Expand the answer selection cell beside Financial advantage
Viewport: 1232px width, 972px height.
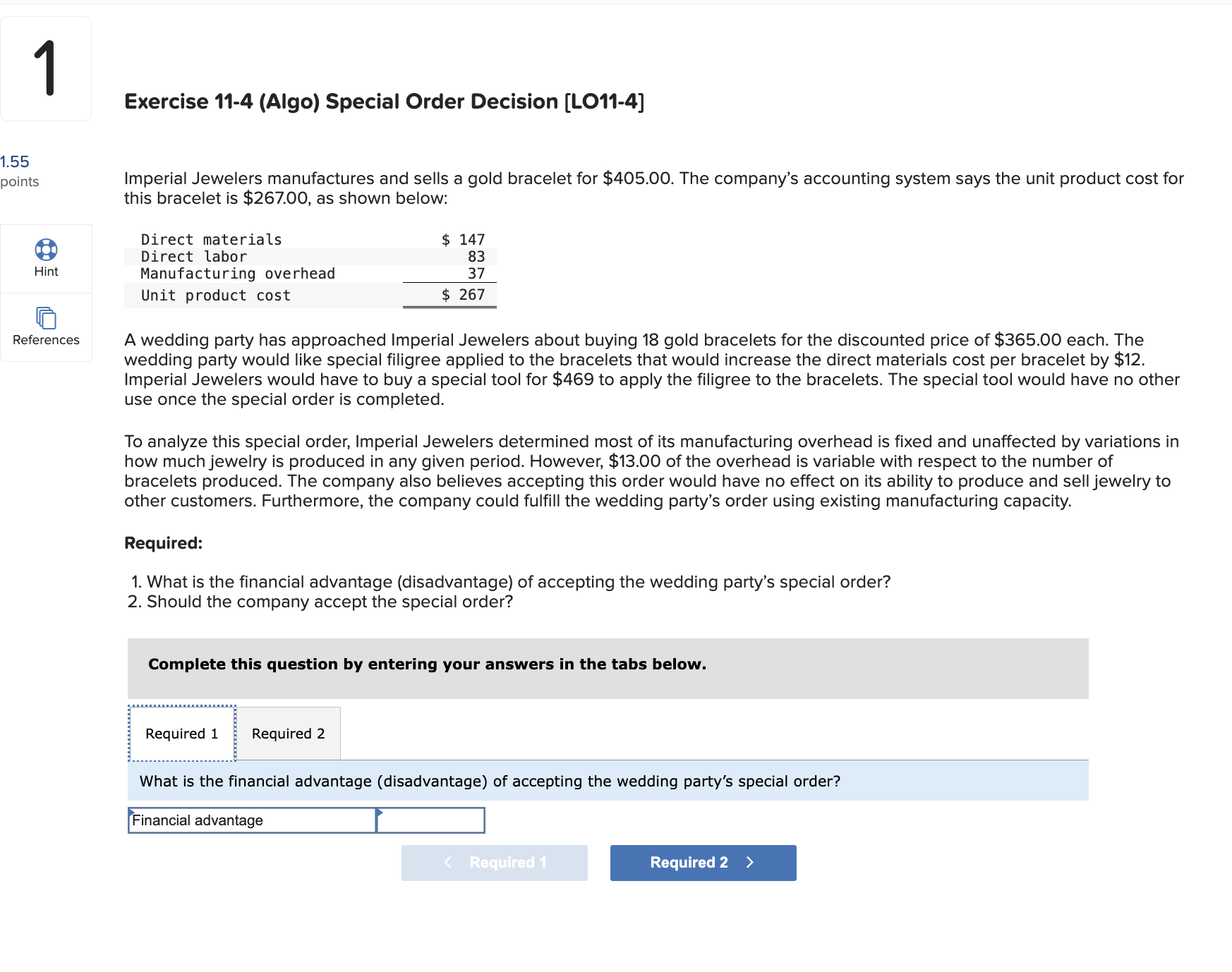[430, 820]
